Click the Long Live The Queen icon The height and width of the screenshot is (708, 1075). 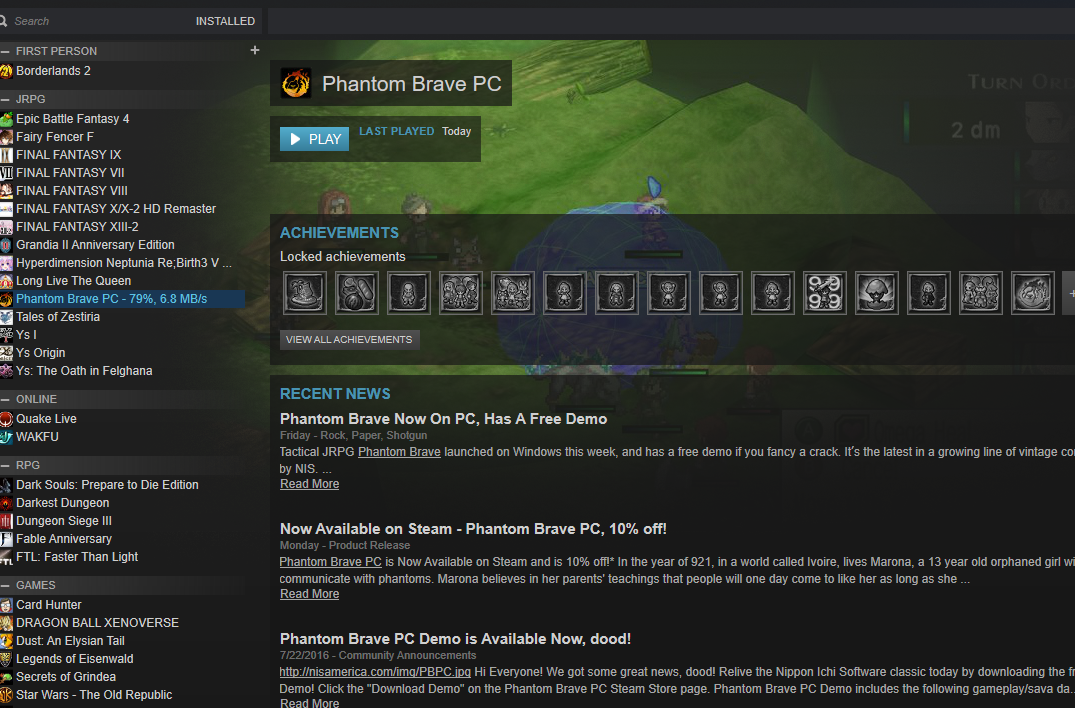point(6,281)
